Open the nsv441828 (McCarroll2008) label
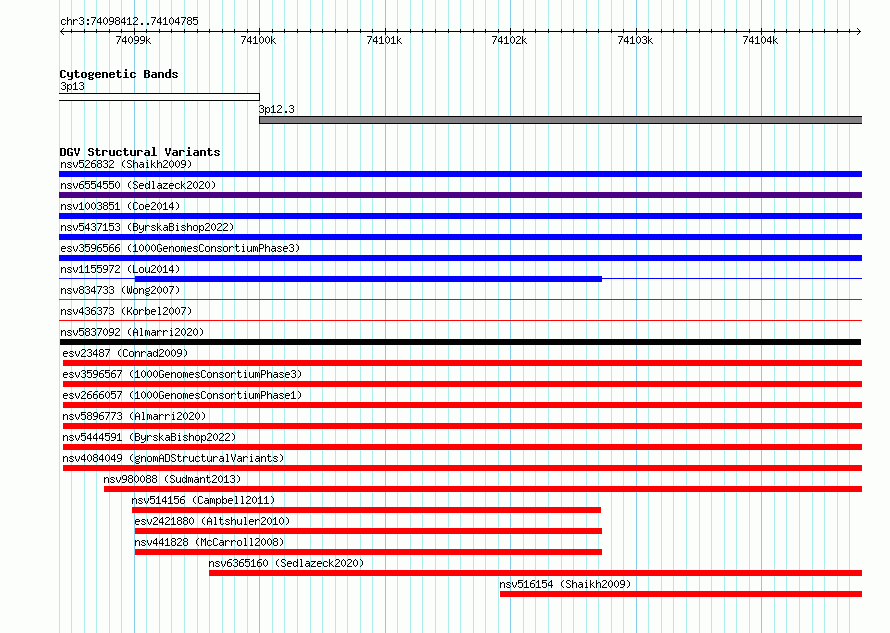The width and height of the screenshot is (890, 633). [x=209, y=542]
